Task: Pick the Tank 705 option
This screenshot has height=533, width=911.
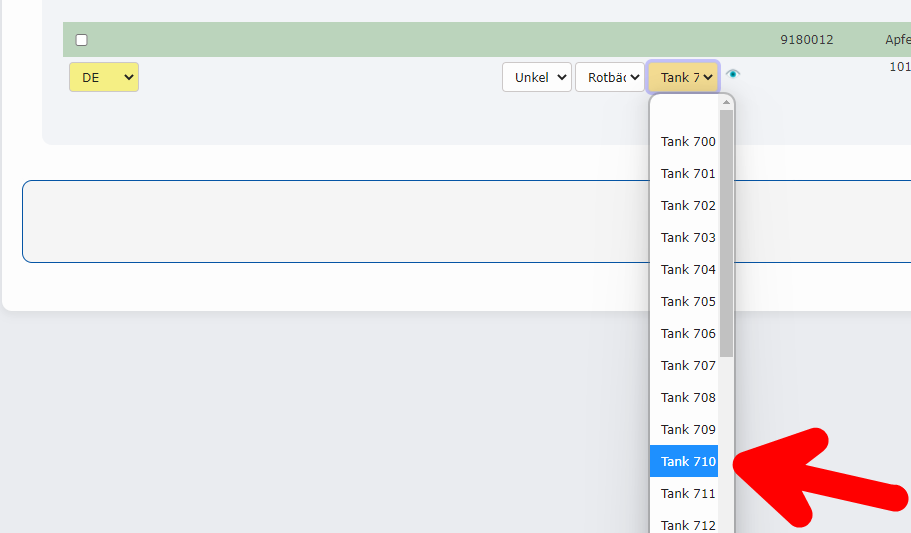Action: 688,302
